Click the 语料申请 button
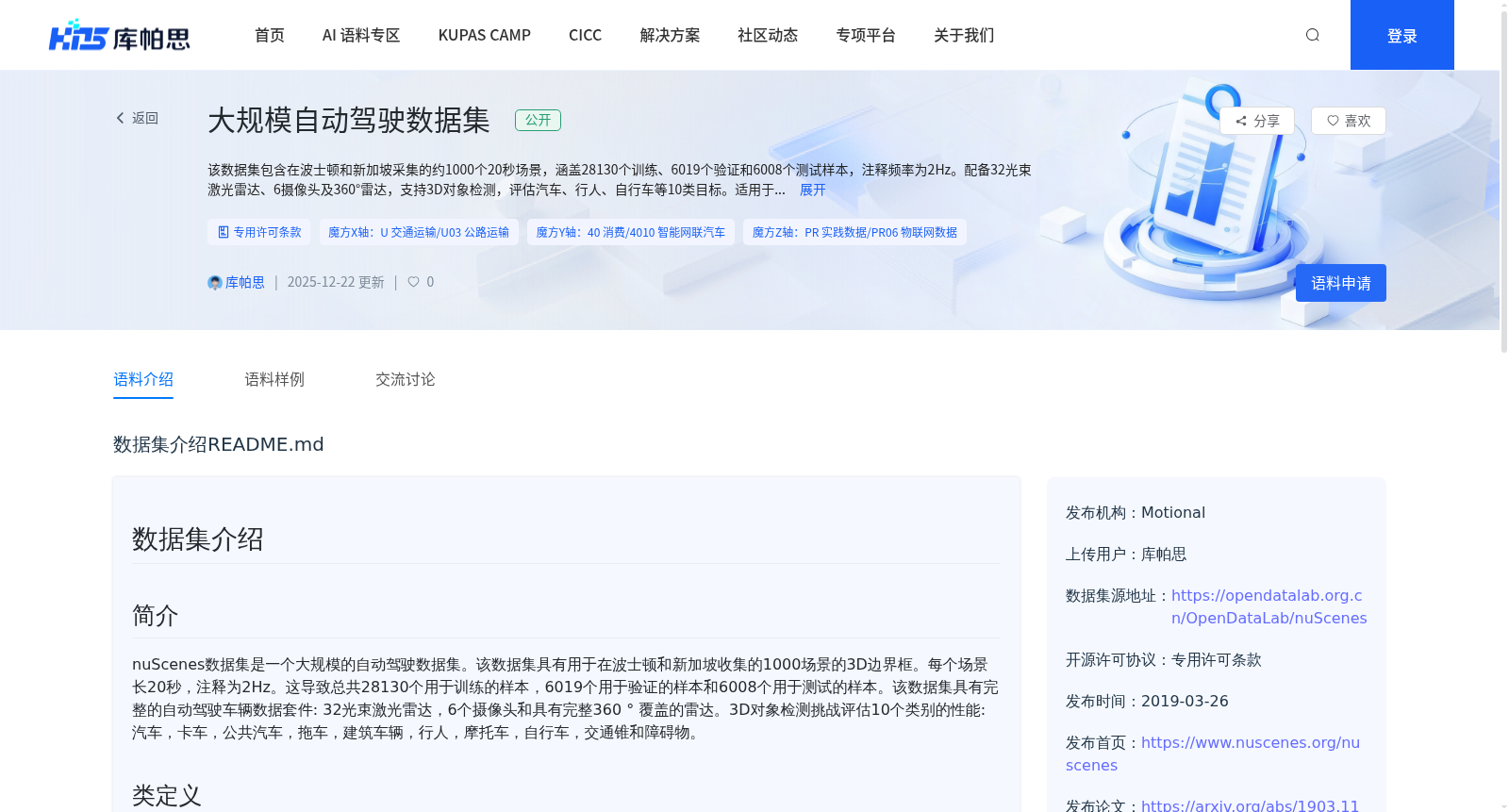 click(1340, 283)
